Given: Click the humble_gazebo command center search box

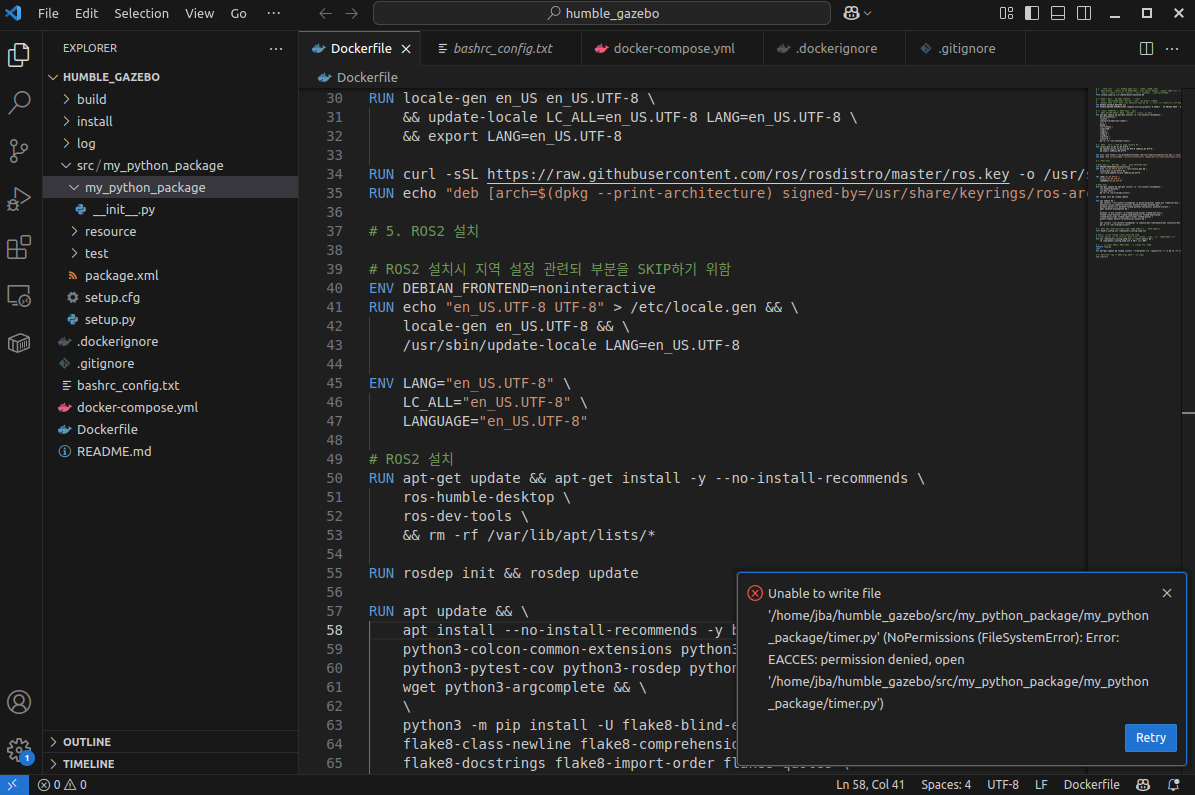Looking at the screenshot, I should click(x=601, y=13).
